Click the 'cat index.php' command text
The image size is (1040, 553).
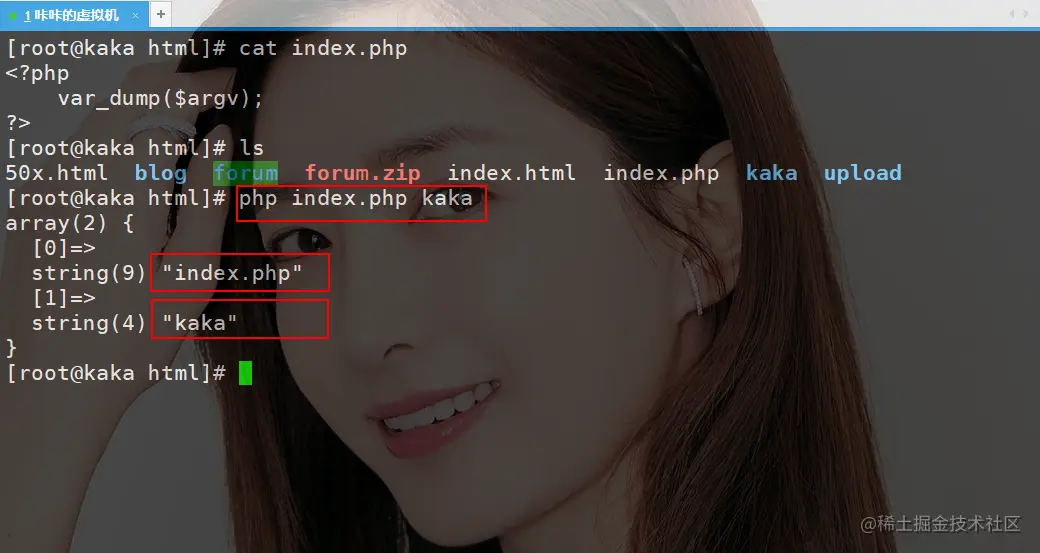tap(323, 48)
